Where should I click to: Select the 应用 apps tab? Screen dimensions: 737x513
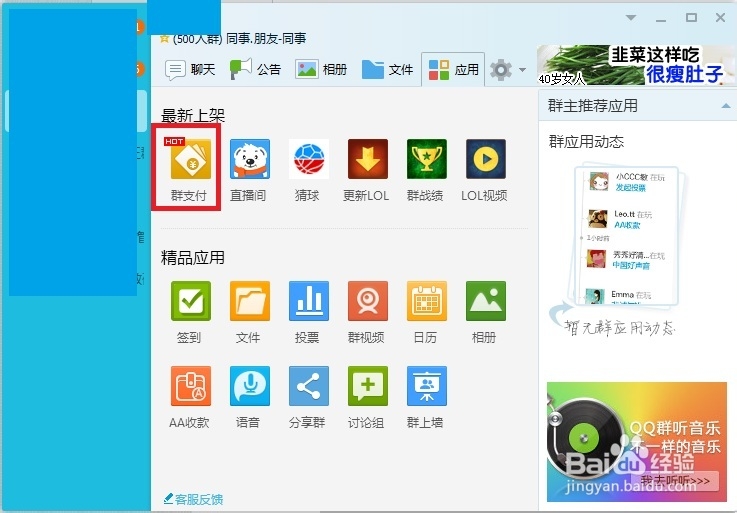click(x=453, y=70)
